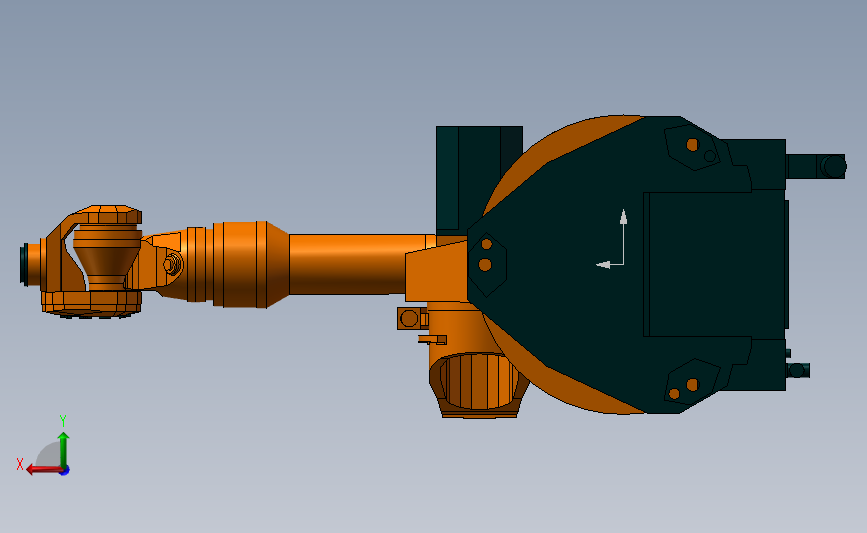Select the small square bracket with round hole
This screenshot has width=867, height=533.
tap(410, 318)
